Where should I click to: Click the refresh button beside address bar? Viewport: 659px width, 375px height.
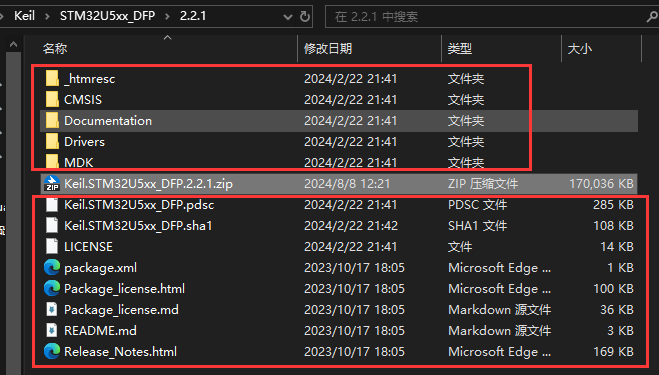(305, 16)
